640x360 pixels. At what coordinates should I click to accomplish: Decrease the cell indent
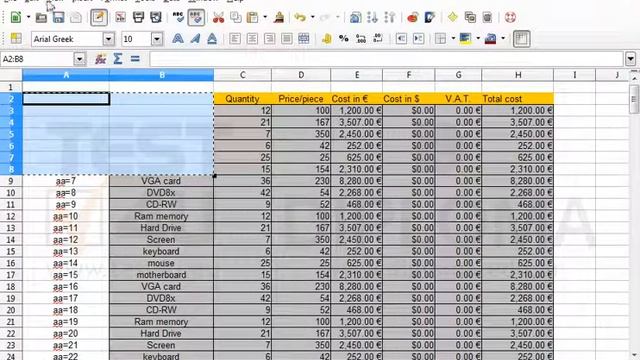click(401, 39)
